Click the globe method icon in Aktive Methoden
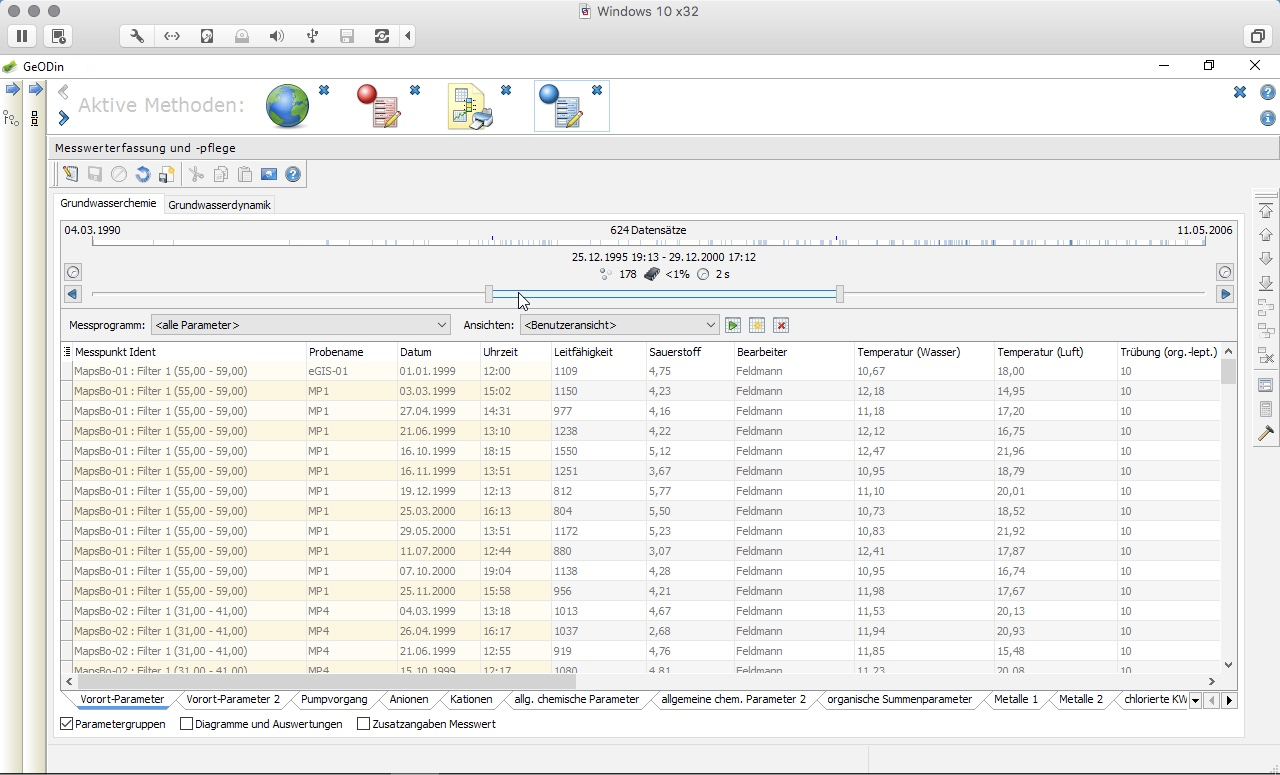The image size is (1280, 775). pyautogui.click(x=288, y=103)
